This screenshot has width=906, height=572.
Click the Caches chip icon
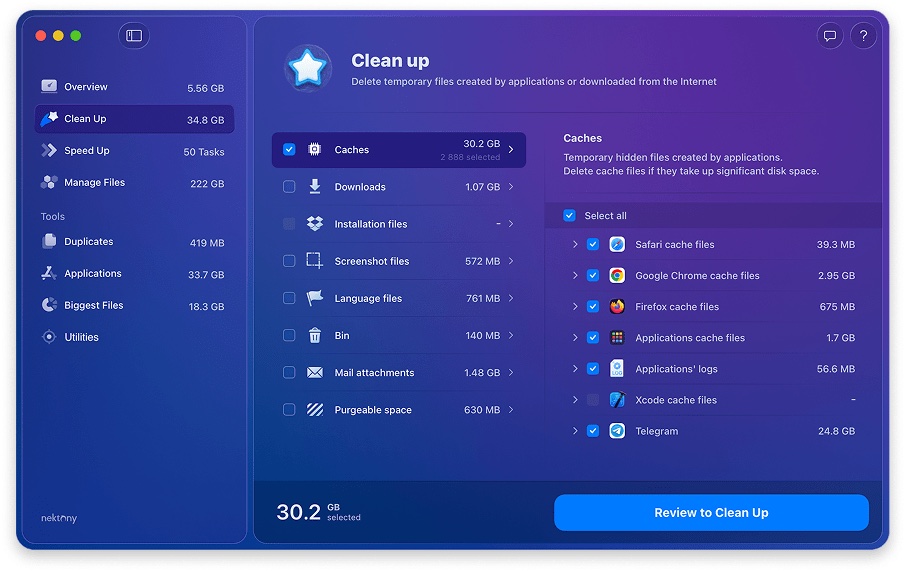314,150
